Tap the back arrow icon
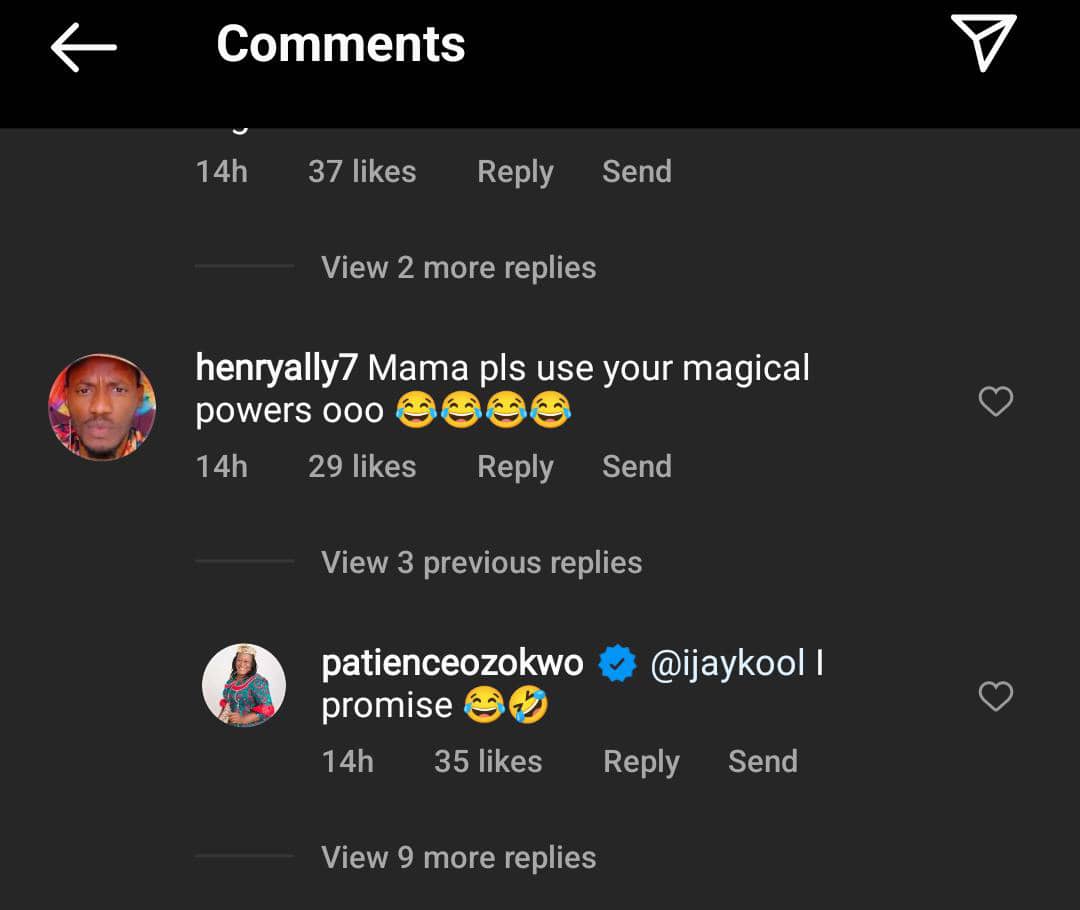1080x910 pixels. [84, 47]
